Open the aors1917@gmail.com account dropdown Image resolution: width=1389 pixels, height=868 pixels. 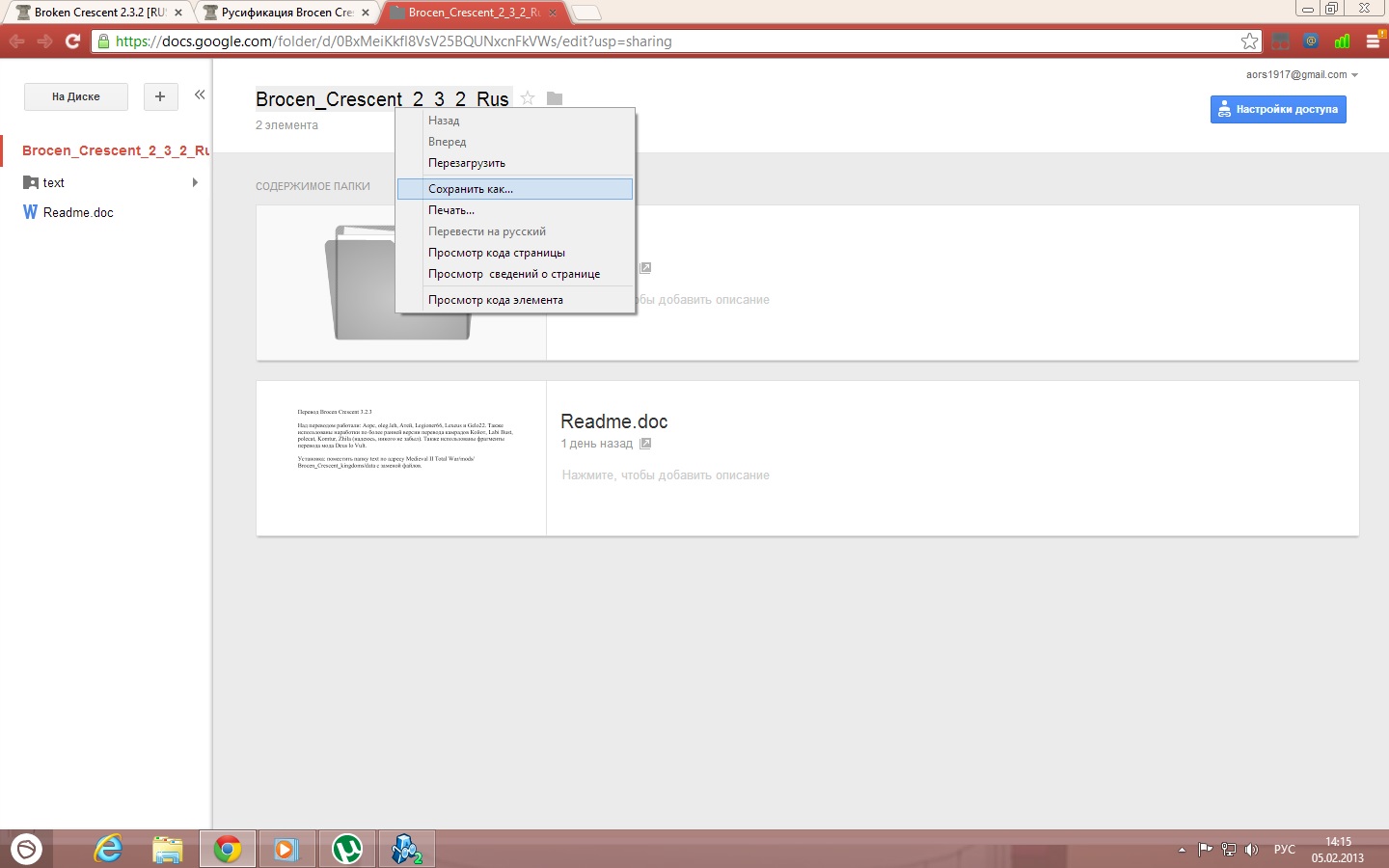[x=1301, y=74]
